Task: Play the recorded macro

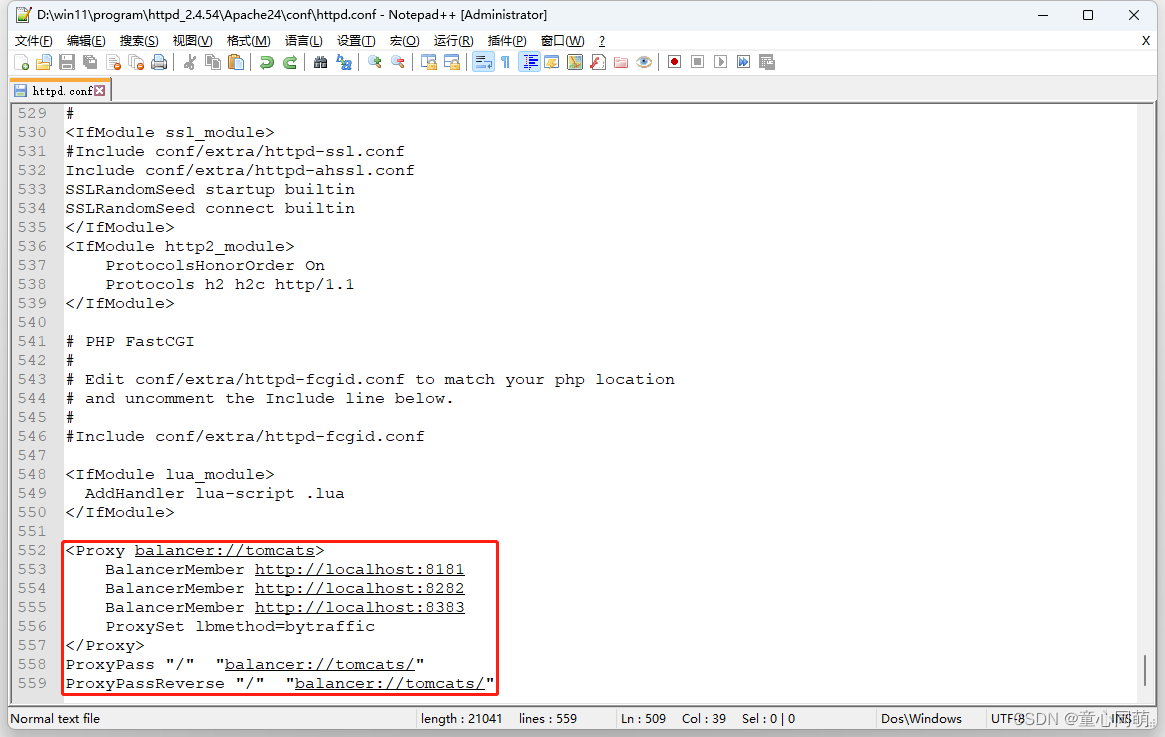Action: (719, 61)
